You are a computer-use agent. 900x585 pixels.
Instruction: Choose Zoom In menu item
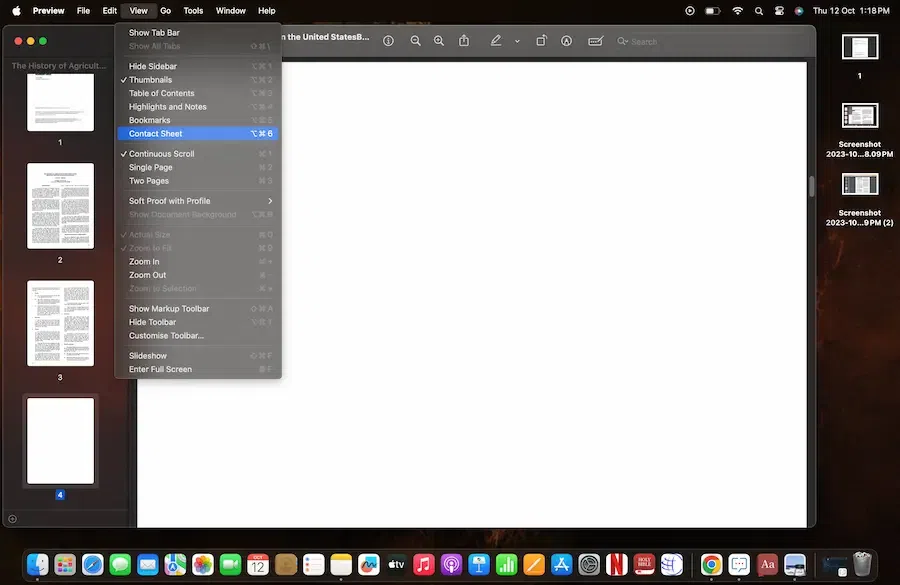pos(198,262)
